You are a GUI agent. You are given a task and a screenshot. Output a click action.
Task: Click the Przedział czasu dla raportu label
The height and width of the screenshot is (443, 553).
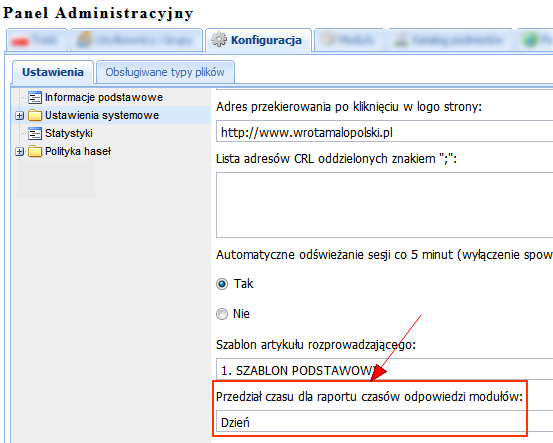[369, 397]
